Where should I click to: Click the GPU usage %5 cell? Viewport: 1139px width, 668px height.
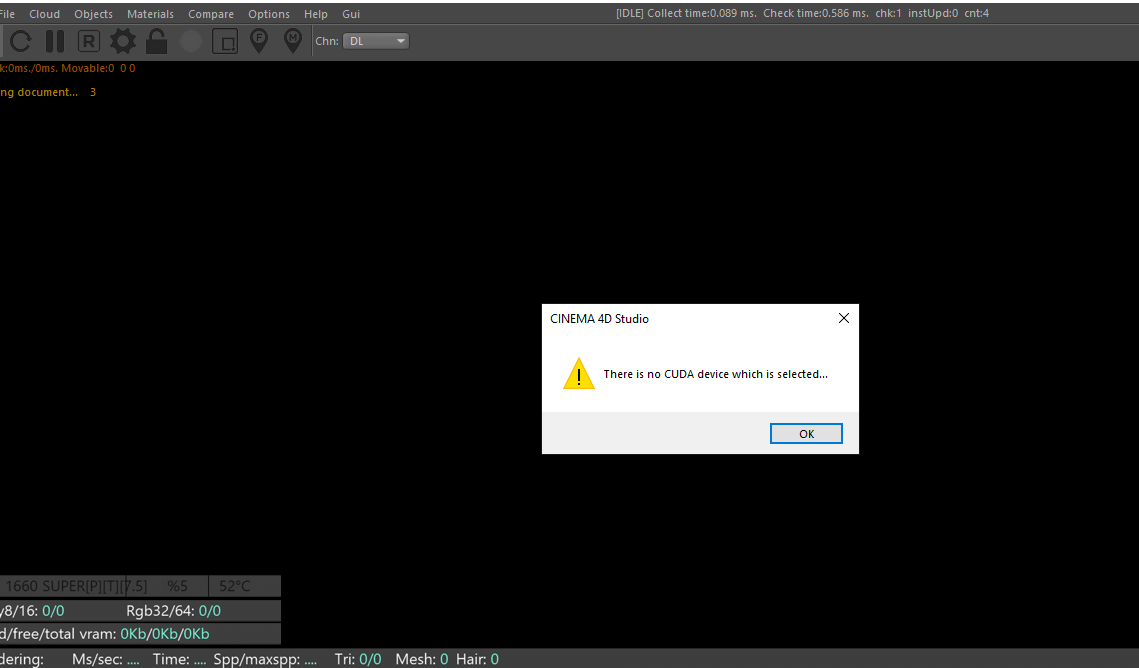(177, 586)
